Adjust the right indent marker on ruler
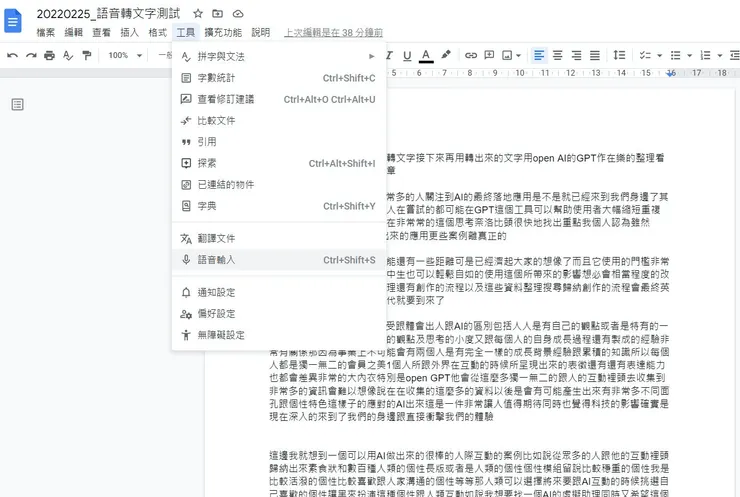This screenshot has height=497, width=740. point(671,73)
